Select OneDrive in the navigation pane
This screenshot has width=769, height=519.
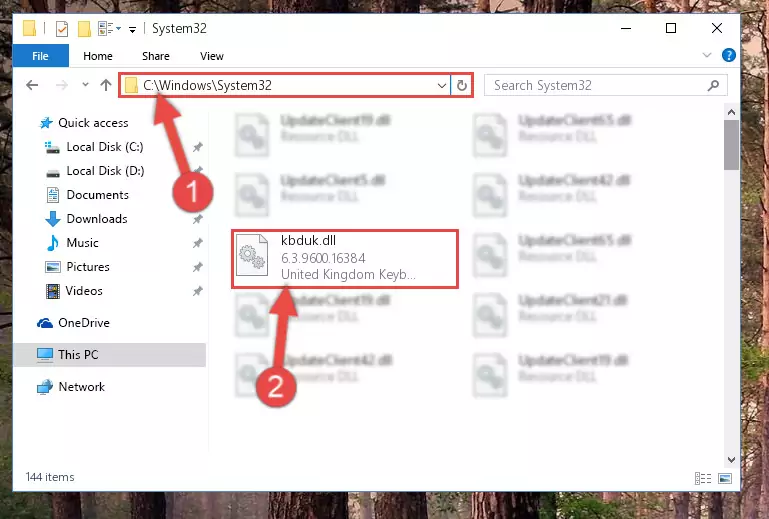(84, 323)
